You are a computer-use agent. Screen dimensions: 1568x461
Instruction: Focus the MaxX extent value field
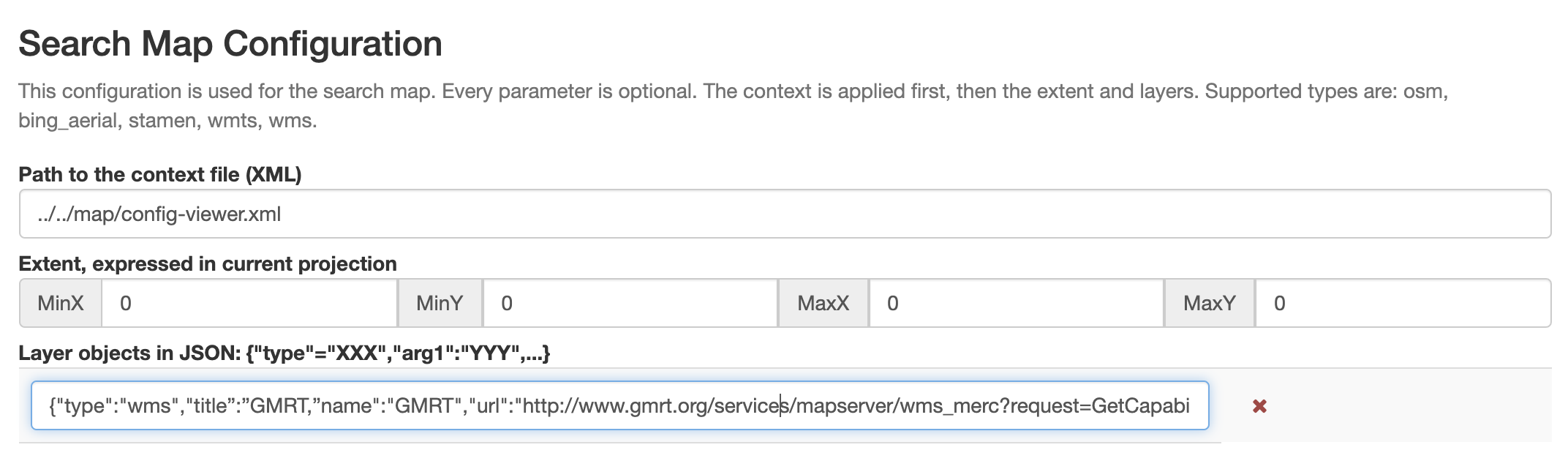1016,303
